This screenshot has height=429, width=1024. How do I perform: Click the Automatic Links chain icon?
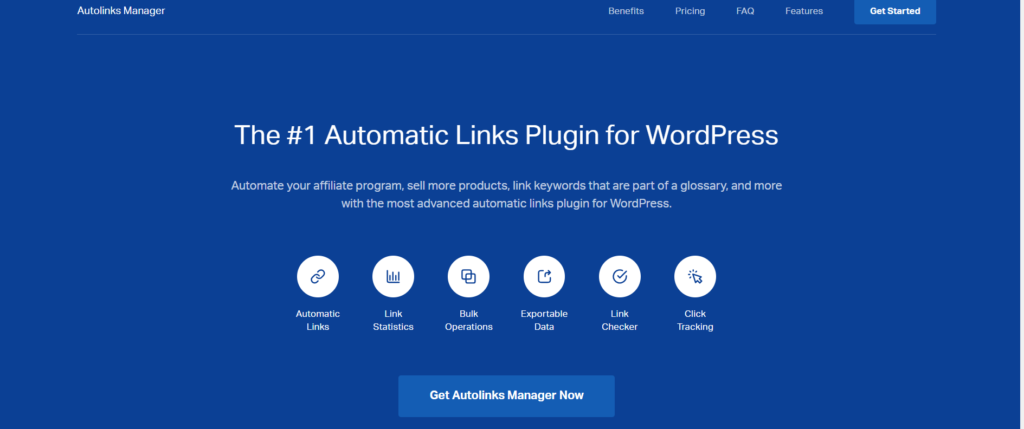pyautogui.click(x=317, y=276)
